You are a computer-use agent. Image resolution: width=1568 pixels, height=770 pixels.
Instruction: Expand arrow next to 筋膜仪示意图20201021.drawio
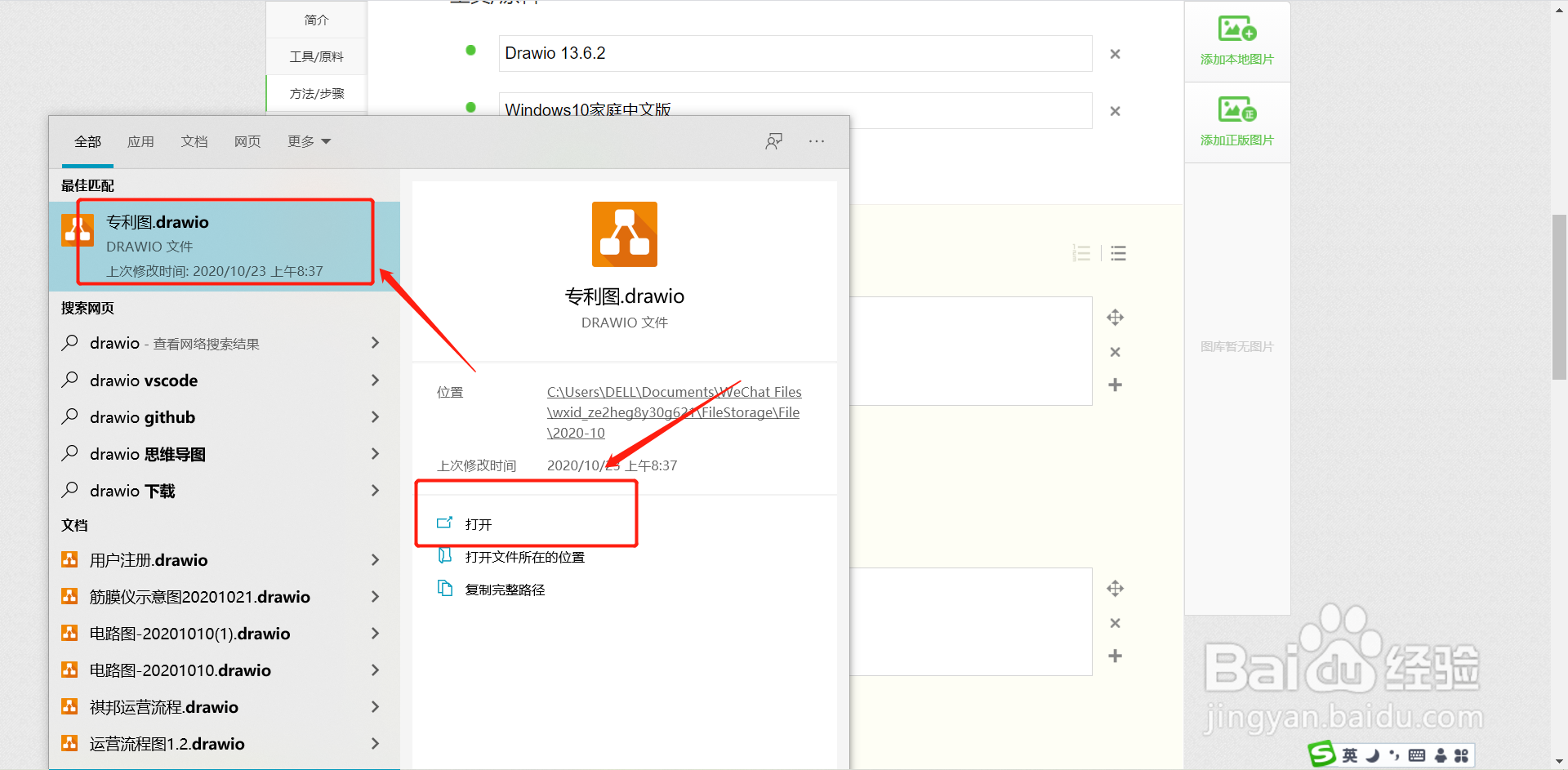[x=375, y=596]
